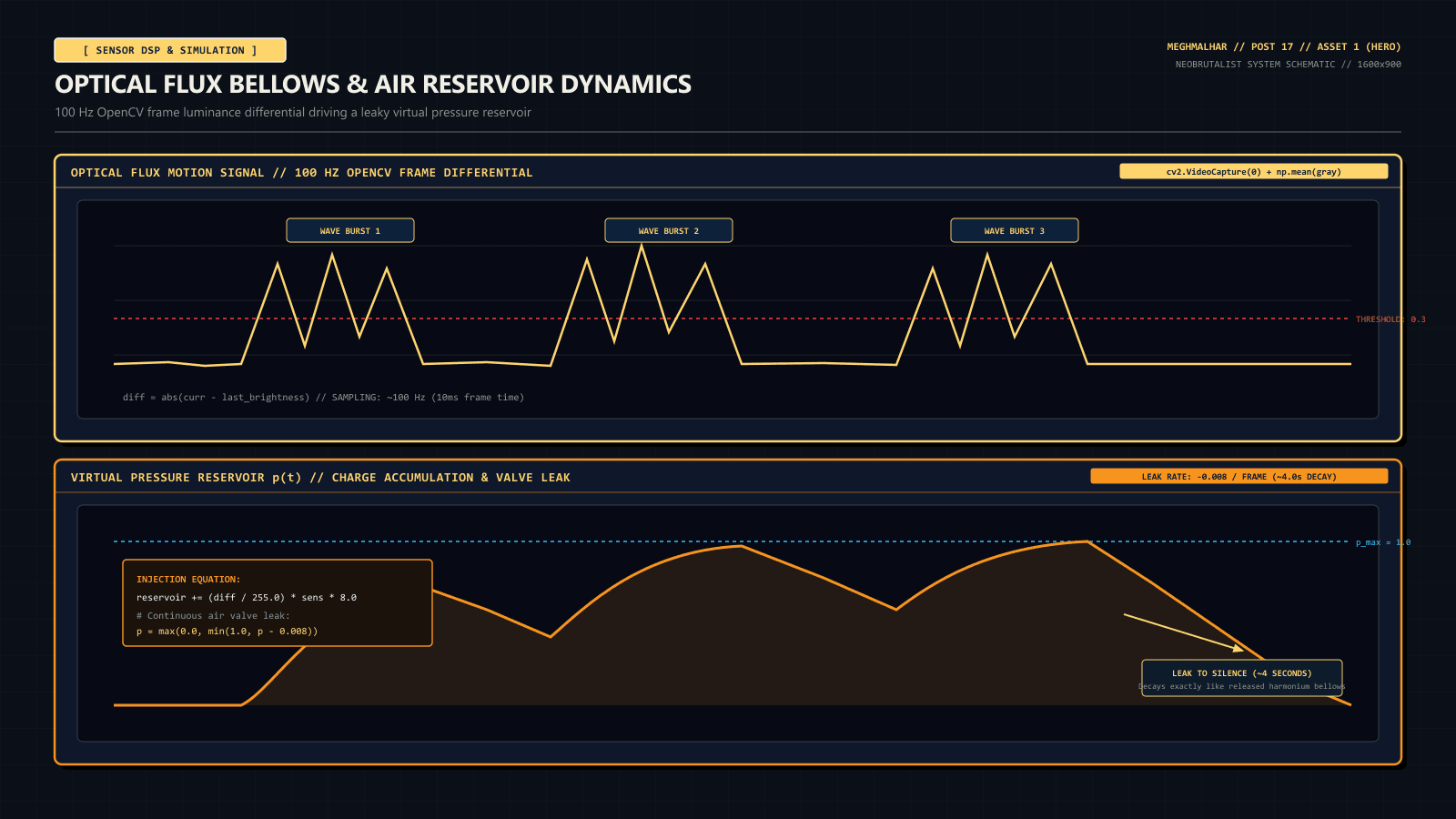The width and height of the screenshot is (1456, 819).
Task: Select the WAVE BURST 2 label
Action: tap(669, 230)
